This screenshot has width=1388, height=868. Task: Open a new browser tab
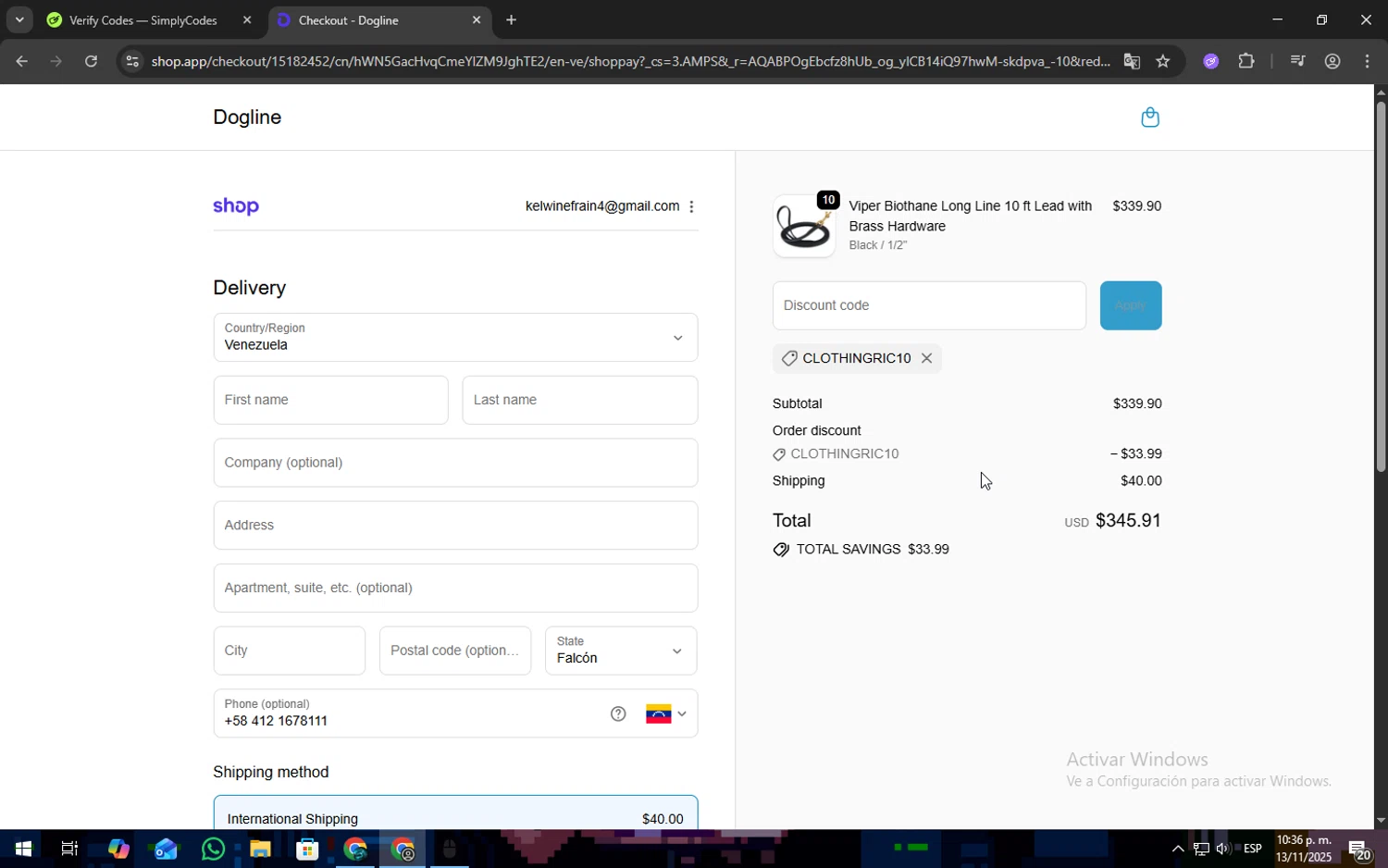point(511,20)
